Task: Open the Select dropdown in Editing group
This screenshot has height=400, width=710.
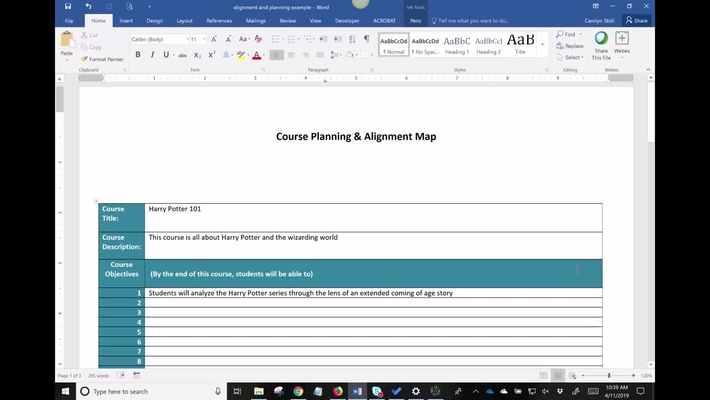Action: [570, 58]
